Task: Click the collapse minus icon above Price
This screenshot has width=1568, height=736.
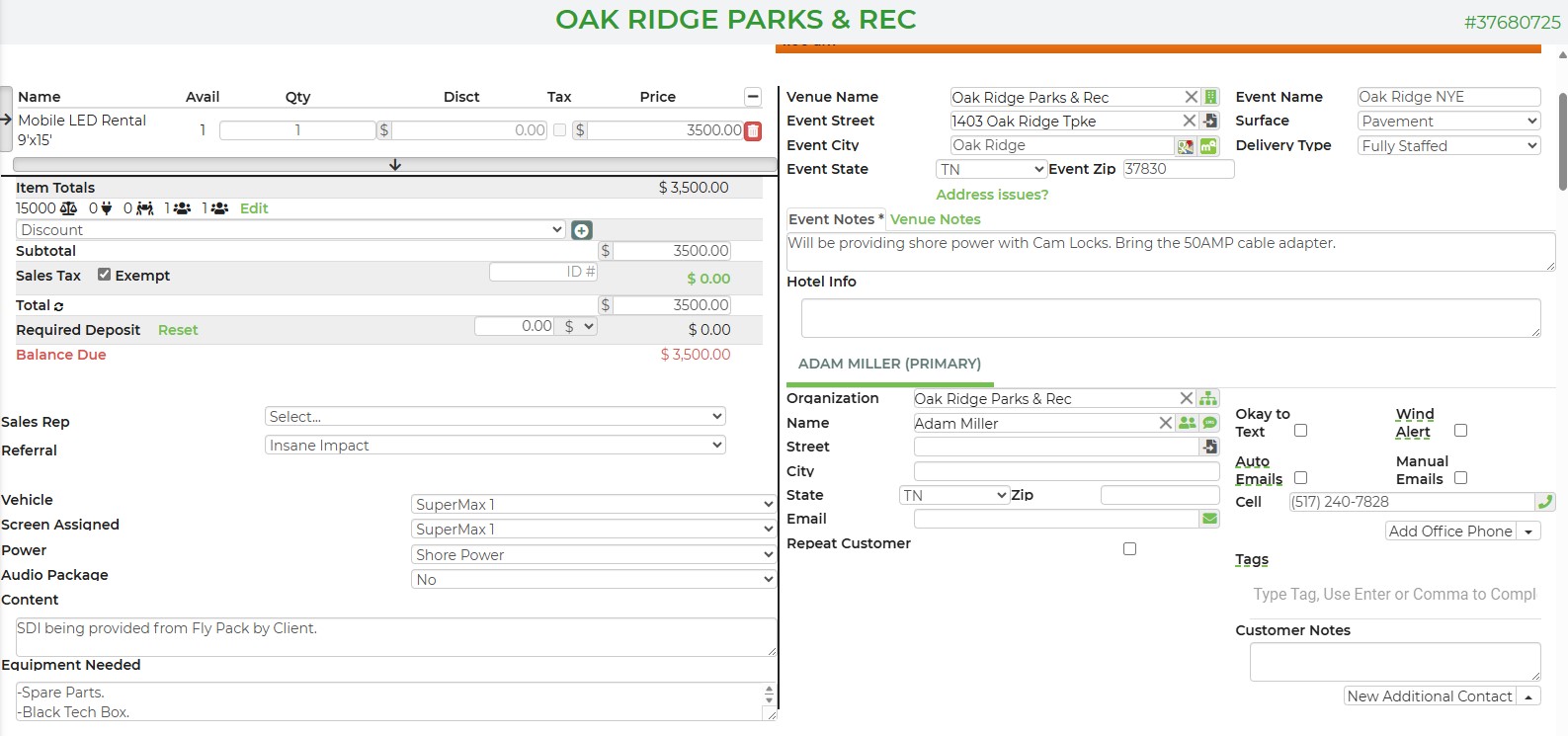Action: [x=753, y=97]
